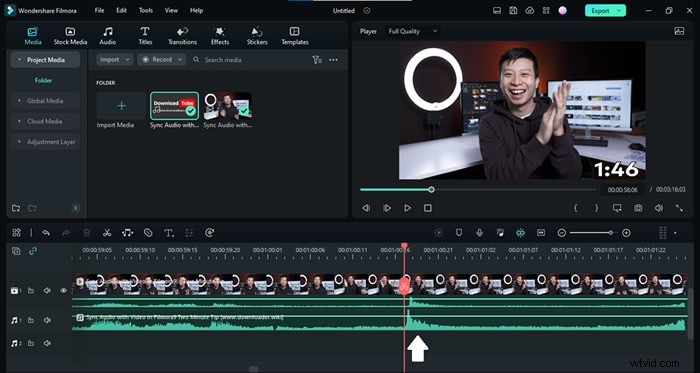
Task: Toggle auto ripple link icon in timeline
Action: [x=33, y=251]
